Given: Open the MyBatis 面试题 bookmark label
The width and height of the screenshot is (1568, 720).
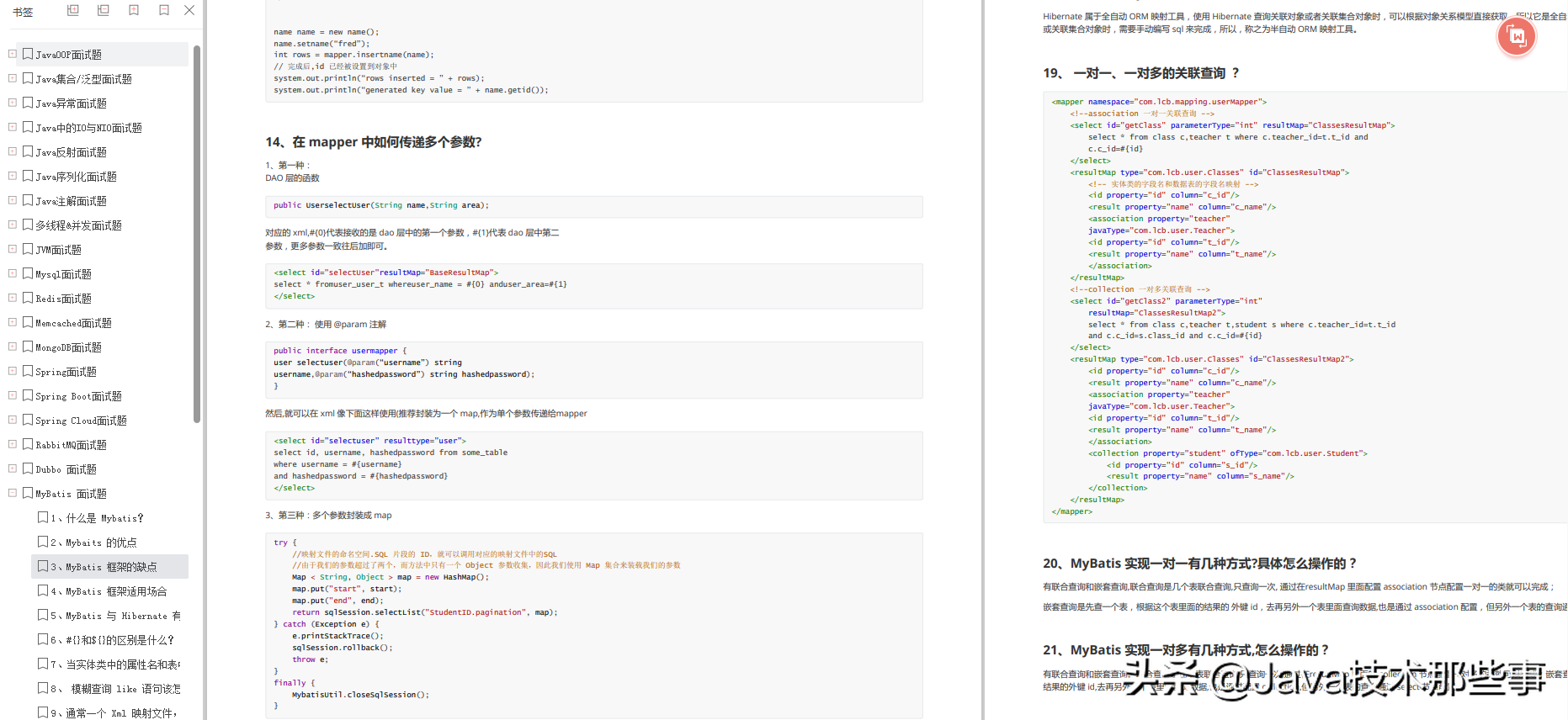Looking at the screenshot, I should pyautogui.click(x=71, y=494).
